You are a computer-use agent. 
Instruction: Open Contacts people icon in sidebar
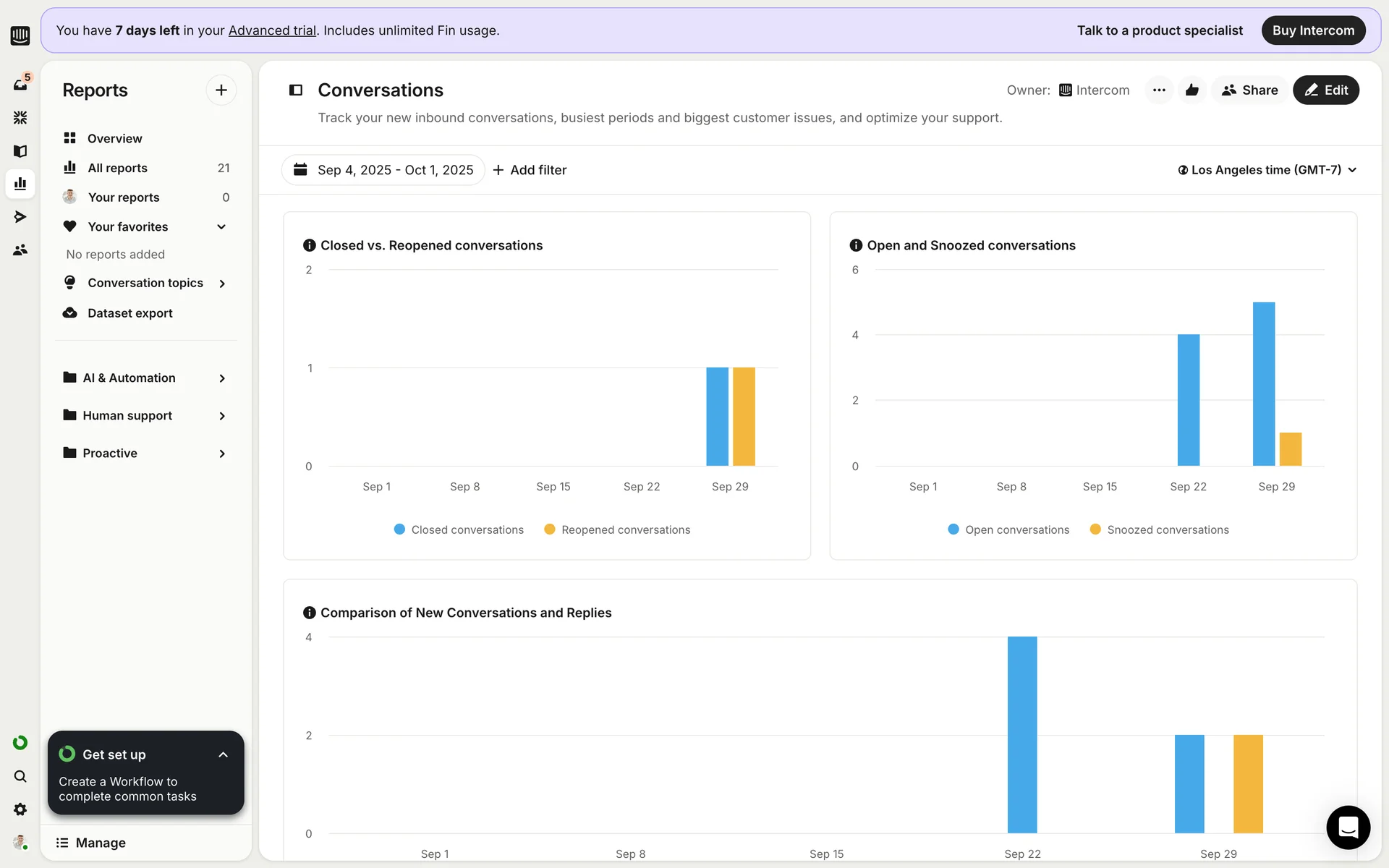tap(20, 250)
